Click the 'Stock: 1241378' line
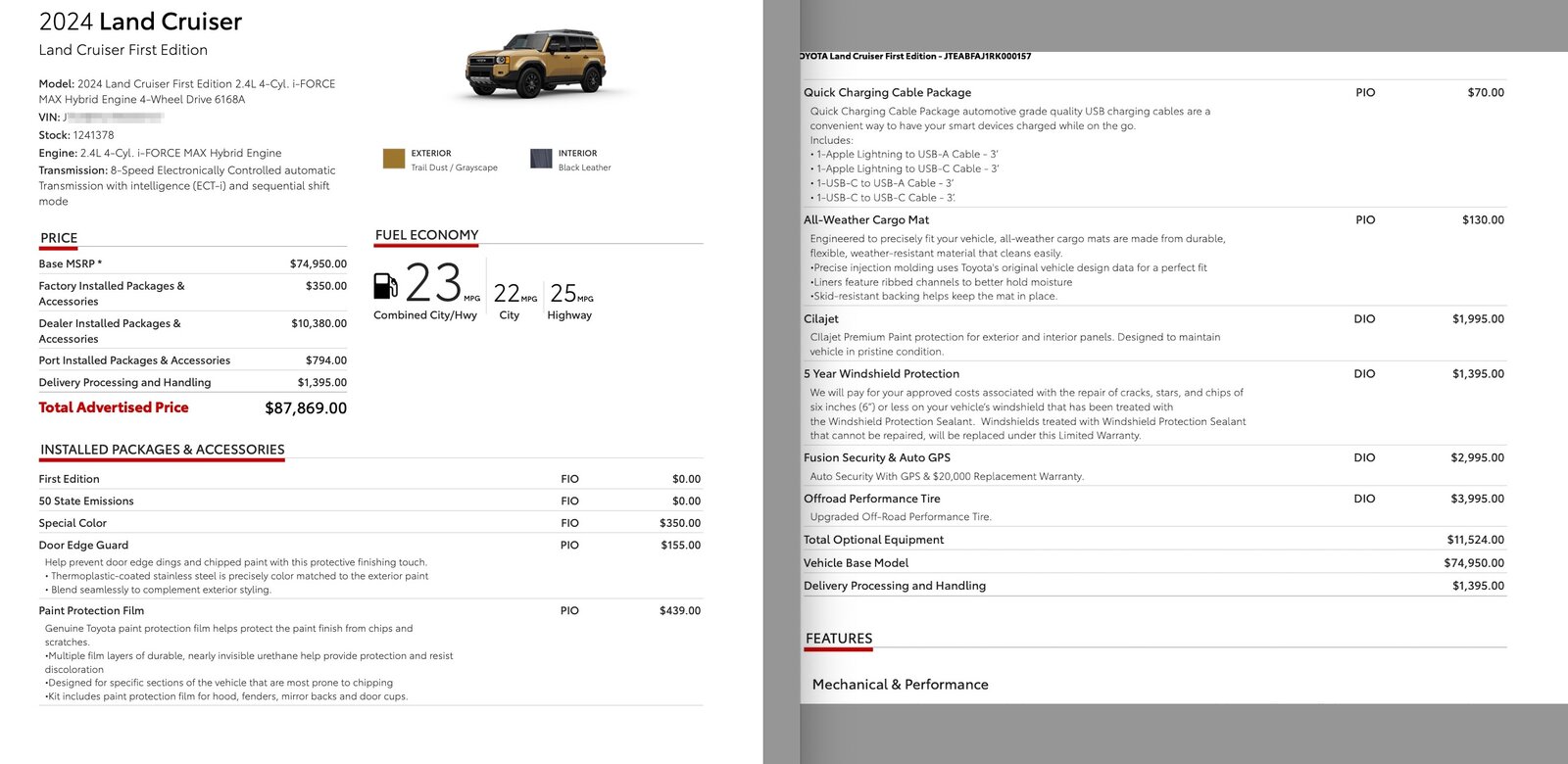Viewport: 1568px width, 764px height. coord(76,135)
